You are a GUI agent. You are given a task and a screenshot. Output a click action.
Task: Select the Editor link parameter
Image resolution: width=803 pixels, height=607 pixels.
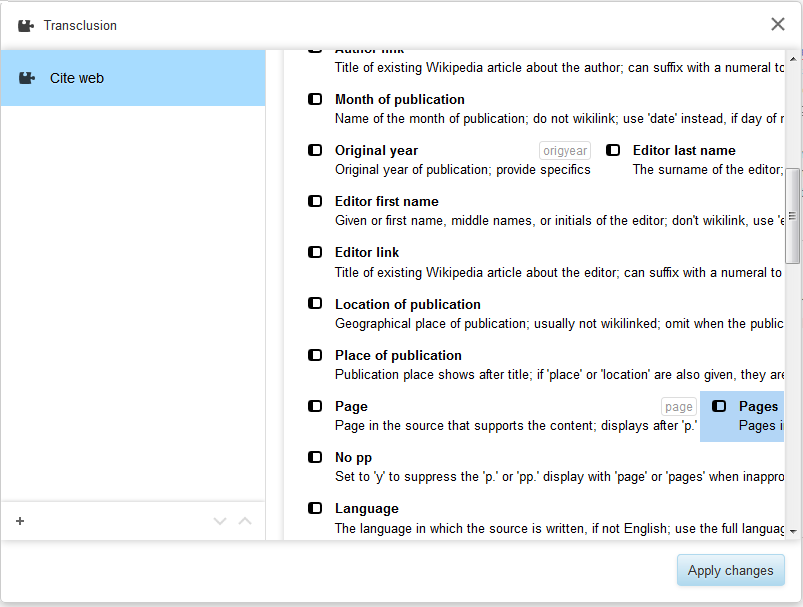tap(545, 262)
